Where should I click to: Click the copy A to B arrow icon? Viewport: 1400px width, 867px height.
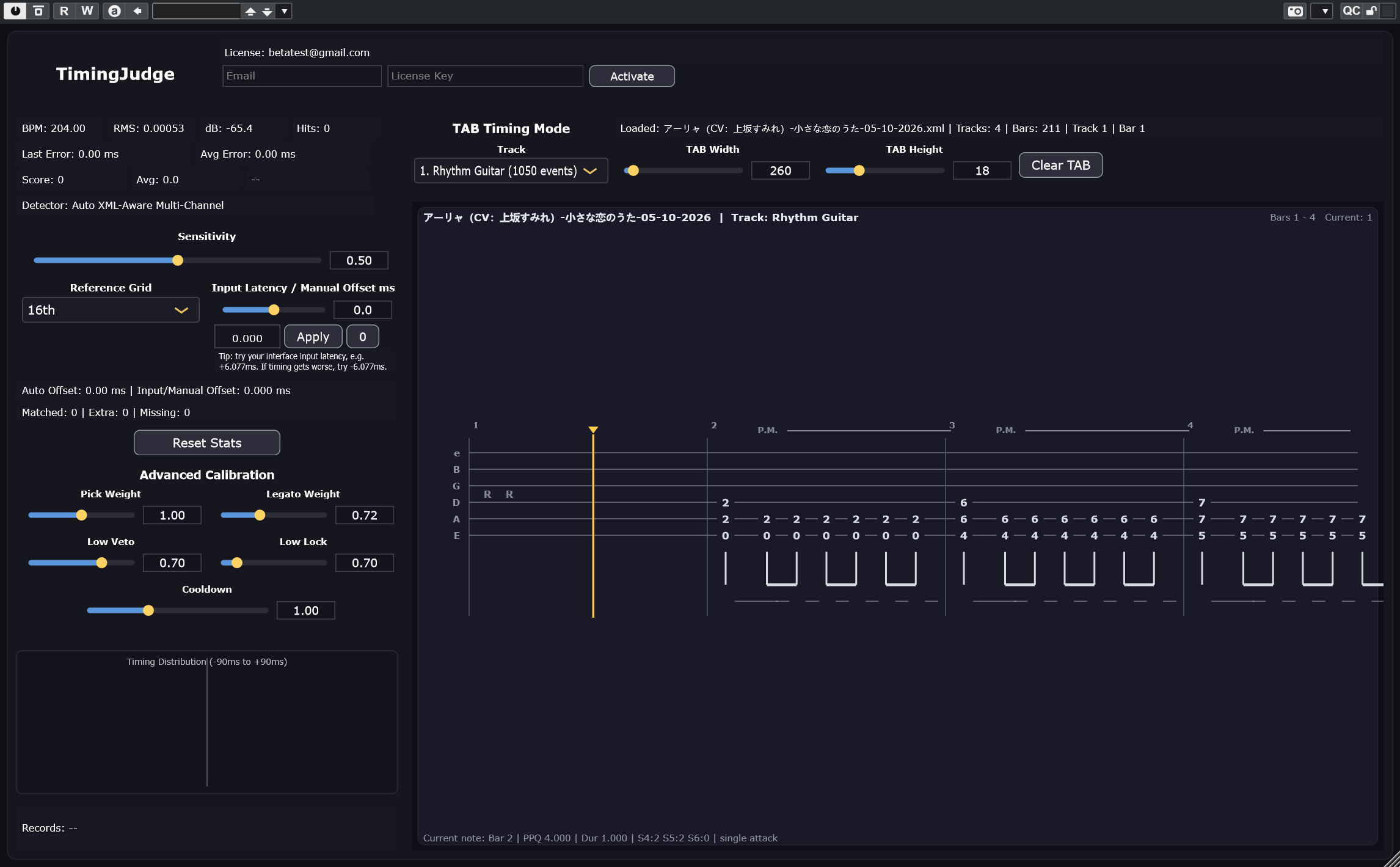pyautogui.click(x=137, y=10)
